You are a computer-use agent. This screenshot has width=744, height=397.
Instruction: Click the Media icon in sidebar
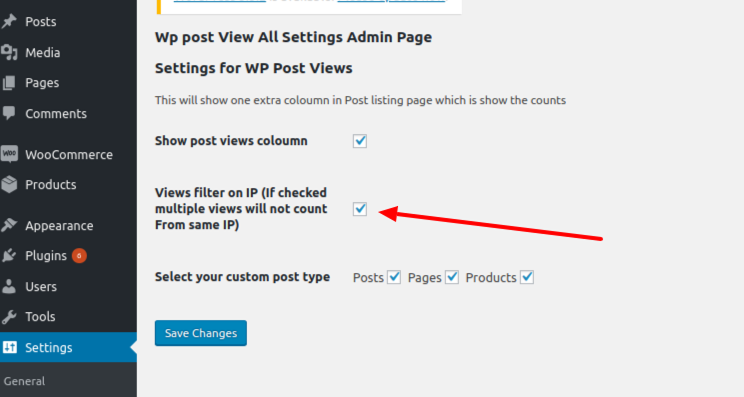pyautogui.click(x=9, y=52)
